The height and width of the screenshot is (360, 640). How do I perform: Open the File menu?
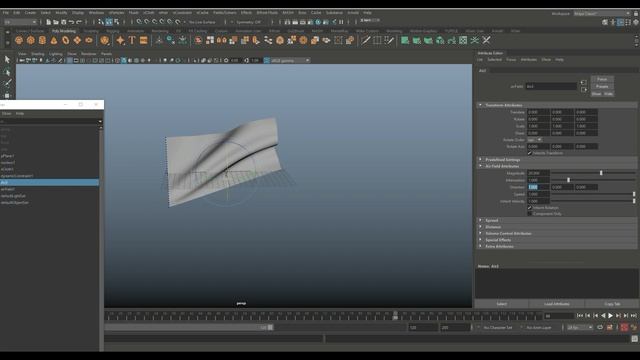coord(6,13)
